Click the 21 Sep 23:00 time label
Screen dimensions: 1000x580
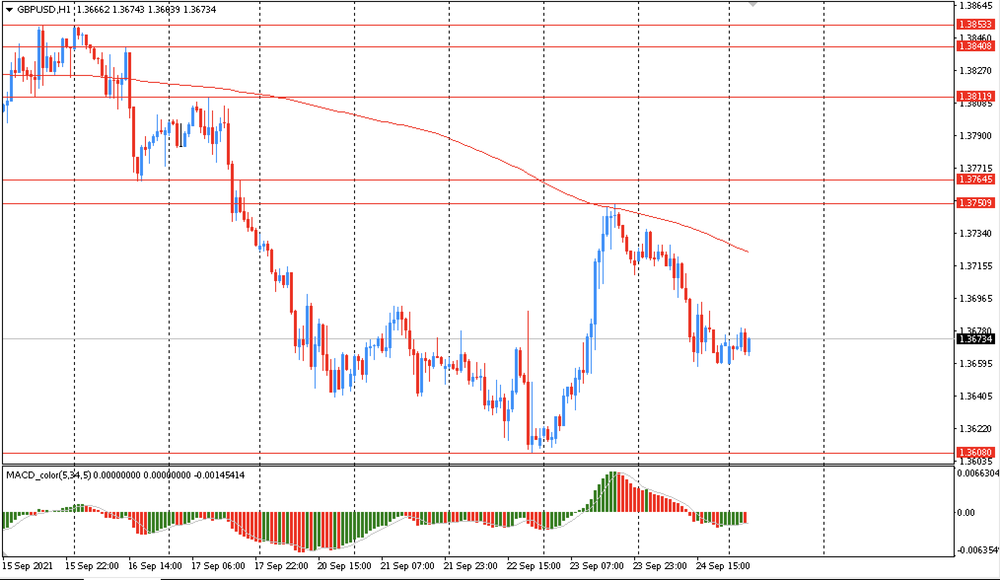click(x=471, y=566)
